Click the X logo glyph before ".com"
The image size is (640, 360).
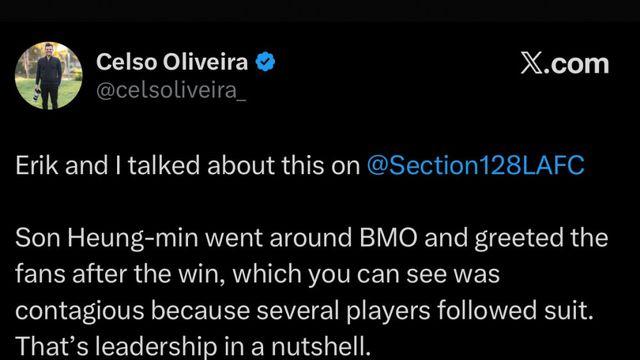(532, 63)
